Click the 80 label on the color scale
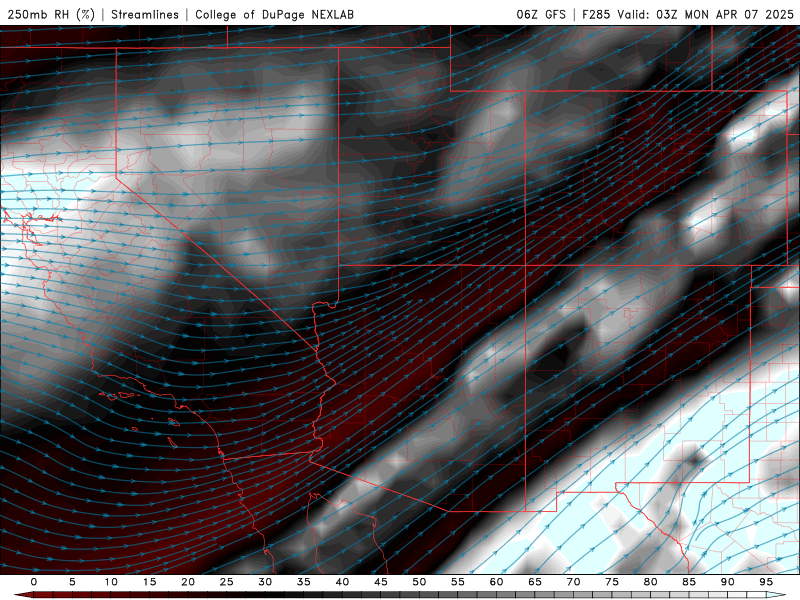The width and height of the screenshot is (800, 600). coord(650,582)
